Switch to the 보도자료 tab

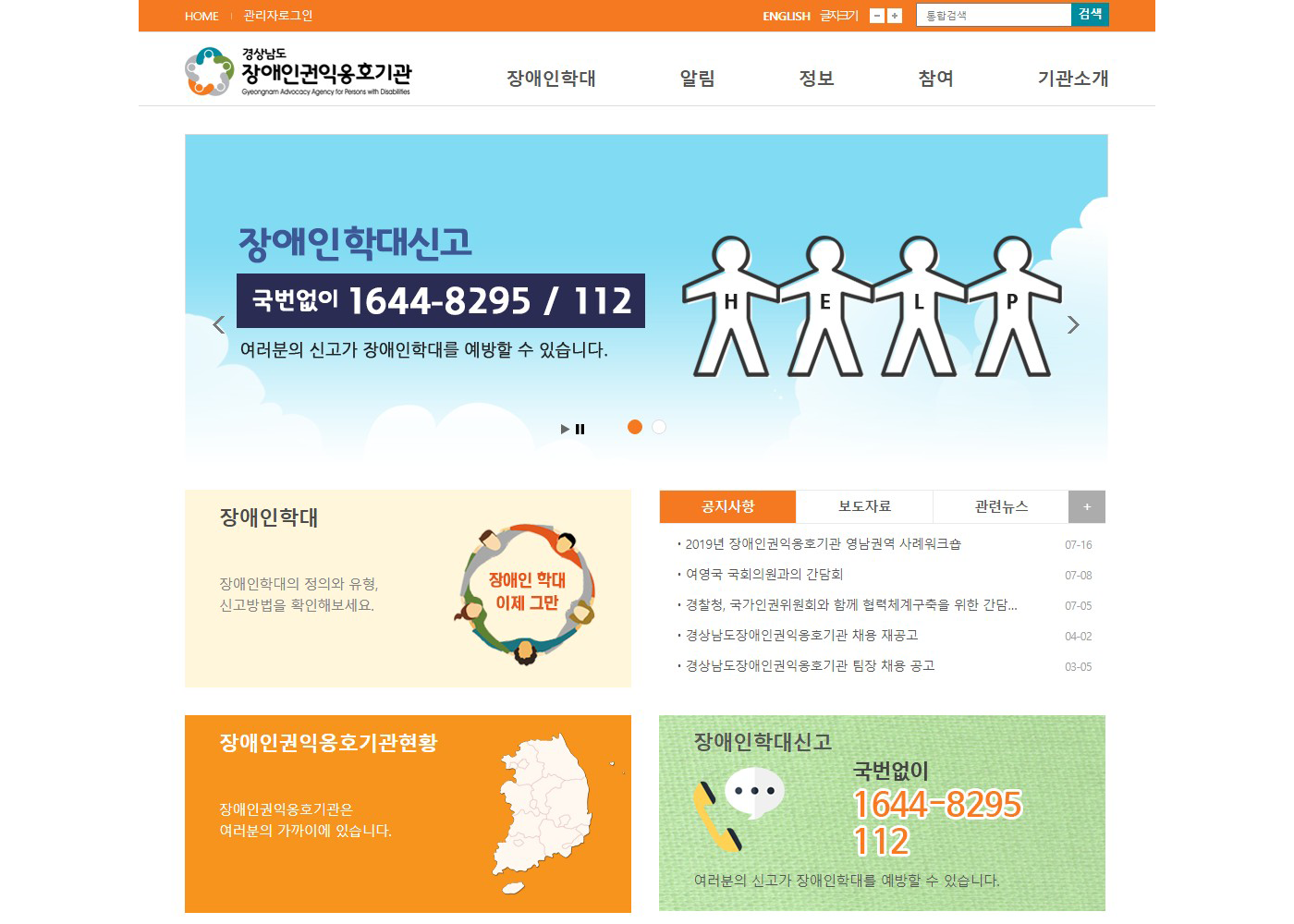pos(864,506)
